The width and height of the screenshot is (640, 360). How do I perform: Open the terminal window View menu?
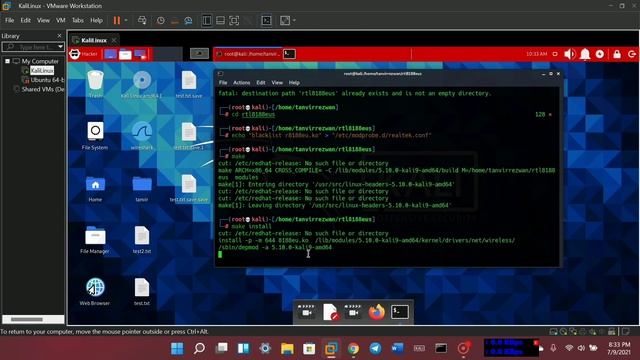tap(277, 83)
